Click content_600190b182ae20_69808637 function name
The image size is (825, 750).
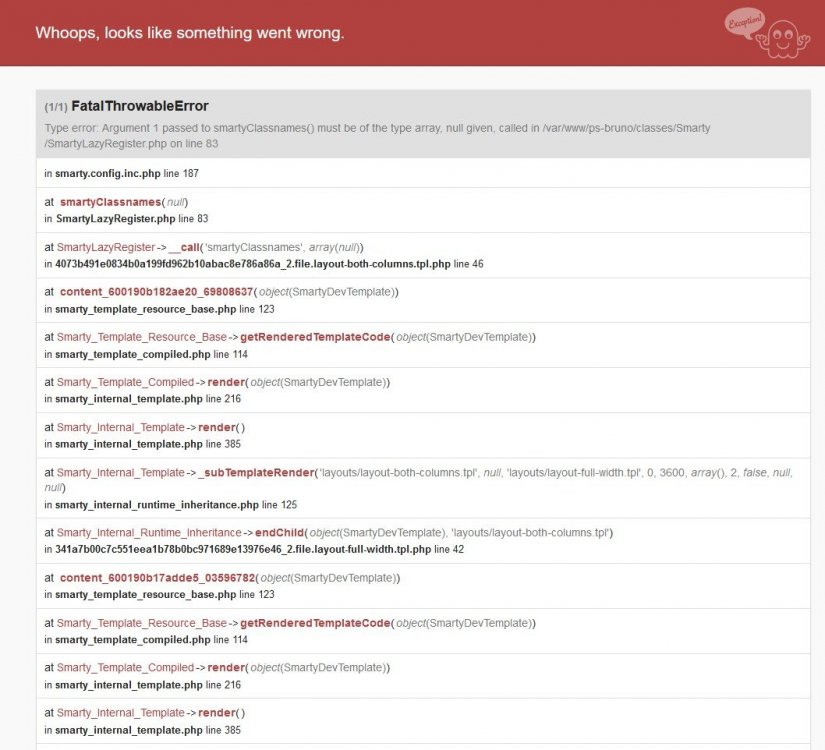(156, 292)
